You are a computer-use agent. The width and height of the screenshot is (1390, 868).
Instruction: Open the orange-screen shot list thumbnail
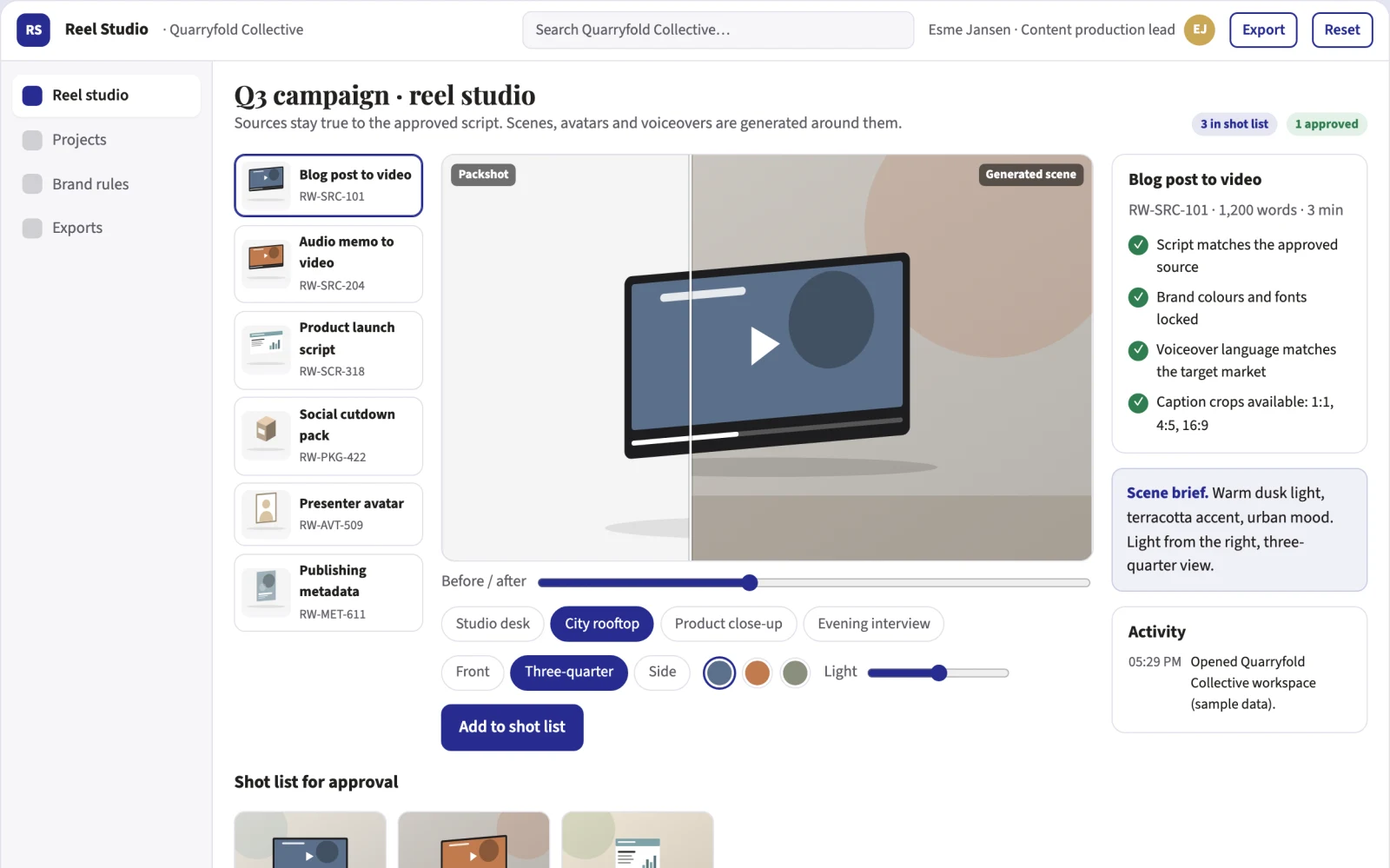pyautogui.click(x=473, y=840)
